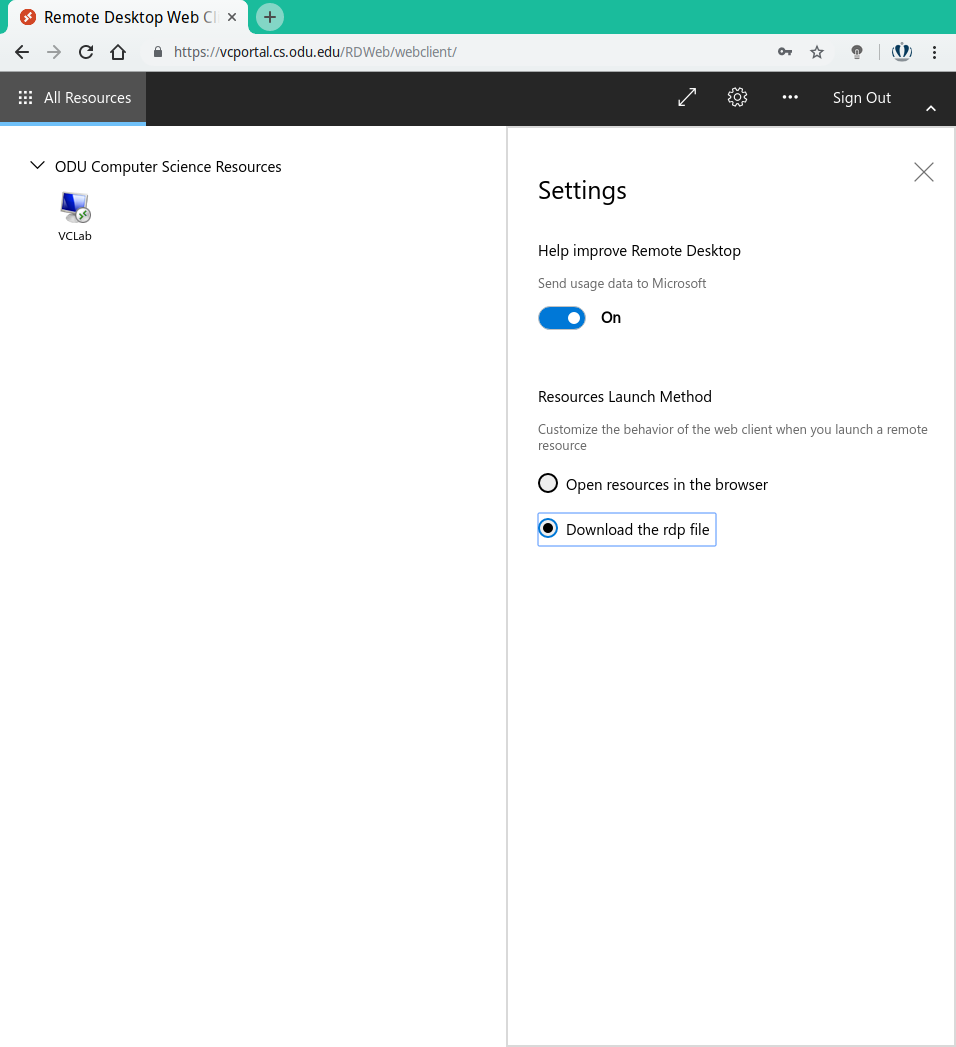Screen dimensions: 956x1047
Task: Click the full screen arrows icon
Action: click(687, 97)
